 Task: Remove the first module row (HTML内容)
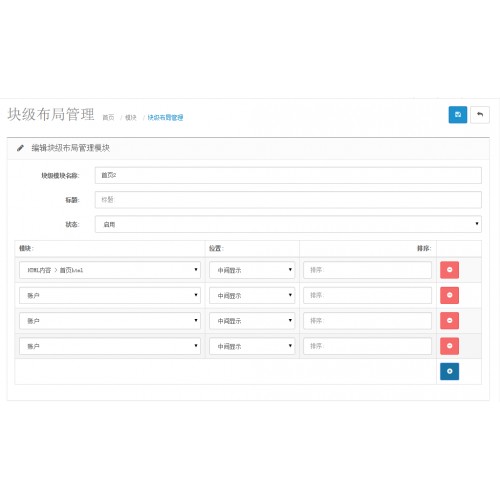point(449,270)
